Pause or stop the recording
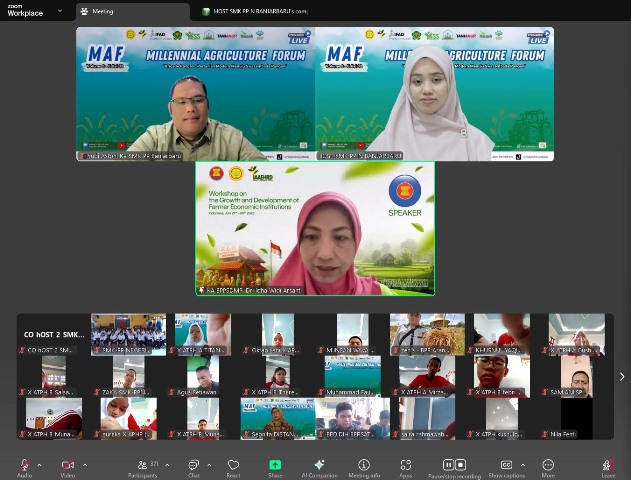 [x=455, y=465]
